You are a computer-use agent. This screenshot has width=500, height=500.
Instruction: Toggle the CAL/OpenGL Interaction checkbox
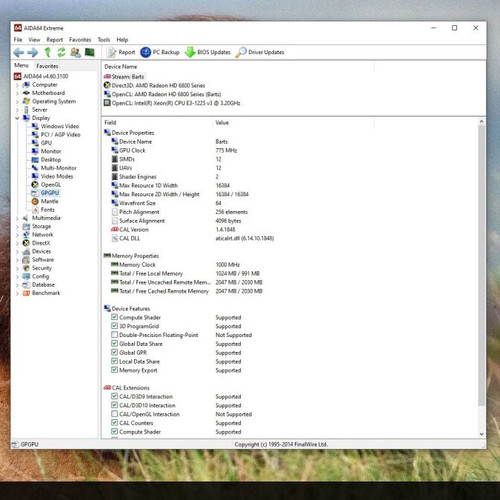click(114, 414)
